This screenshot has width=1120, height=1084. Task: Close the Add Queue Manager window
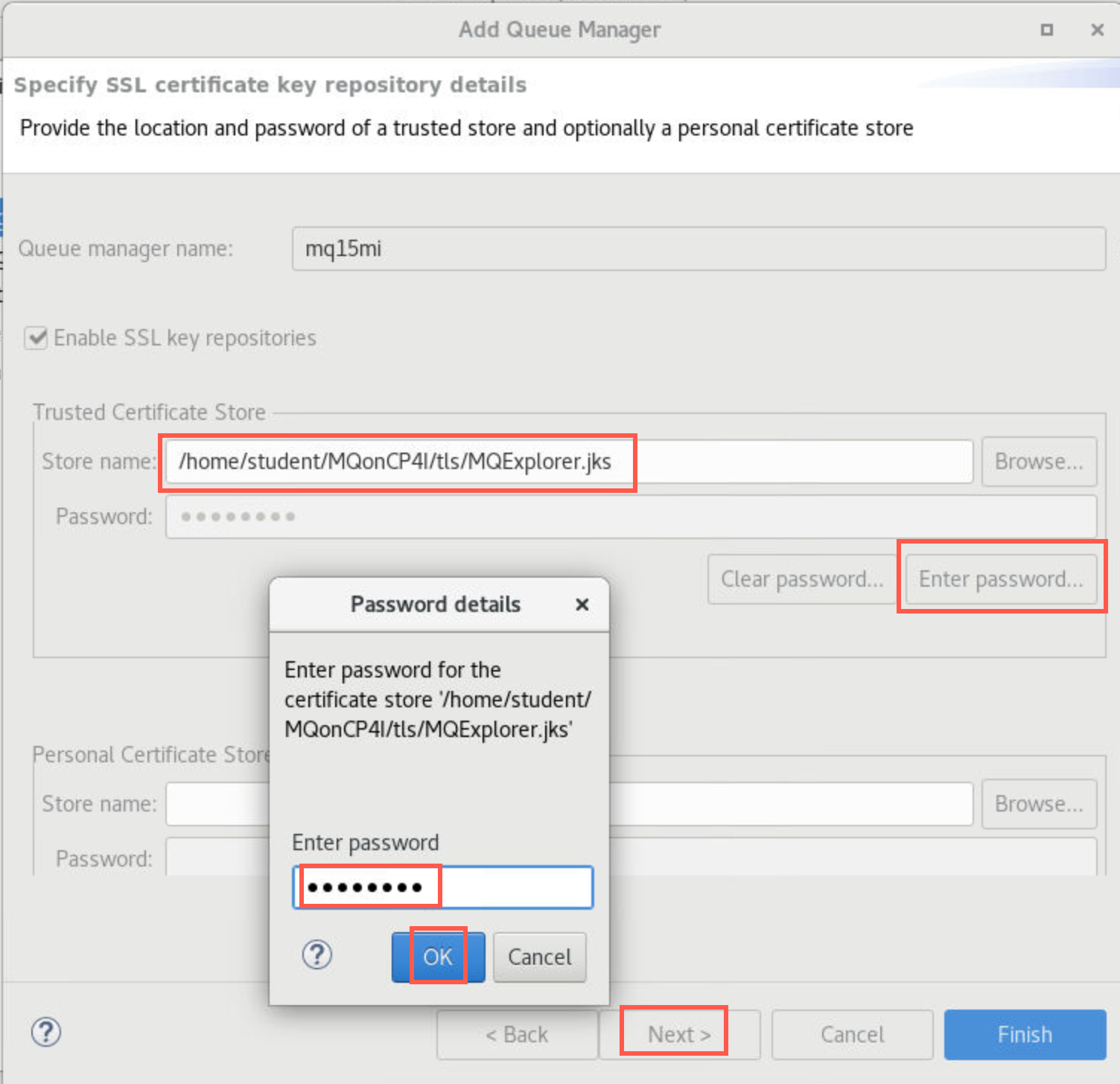1097,30
